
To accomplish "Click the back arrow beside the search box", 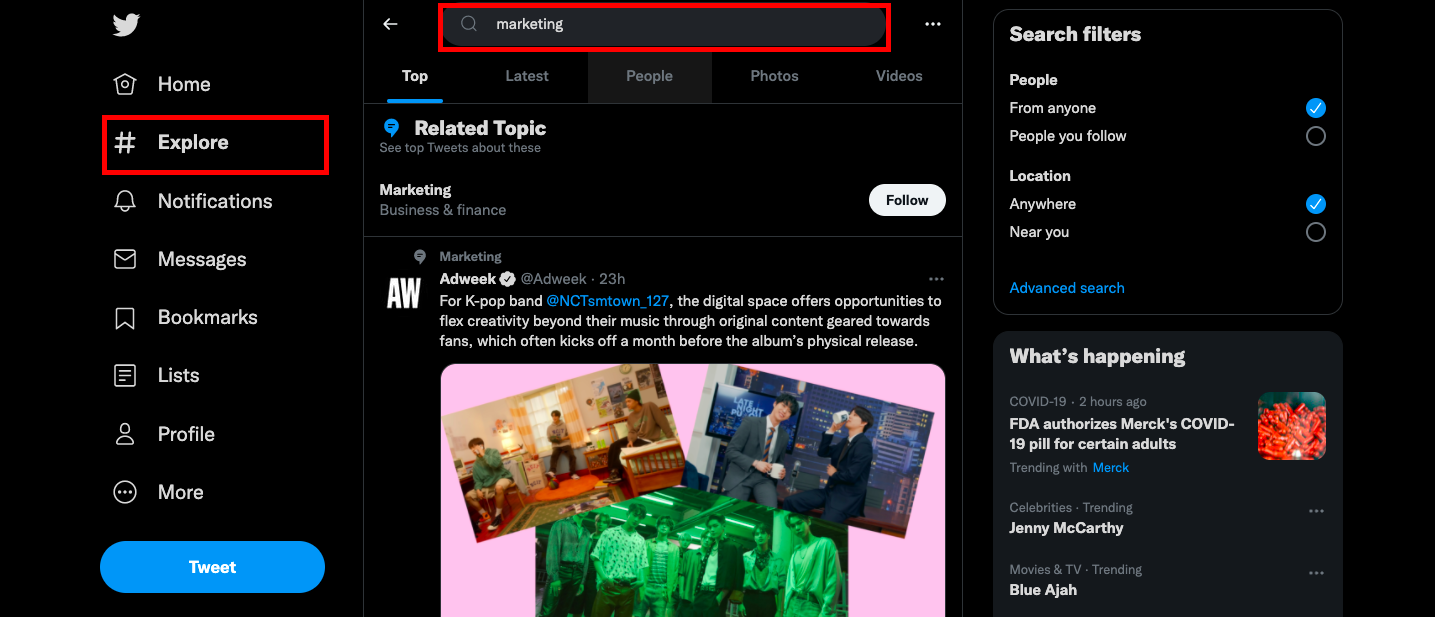I will click(391, 24).
